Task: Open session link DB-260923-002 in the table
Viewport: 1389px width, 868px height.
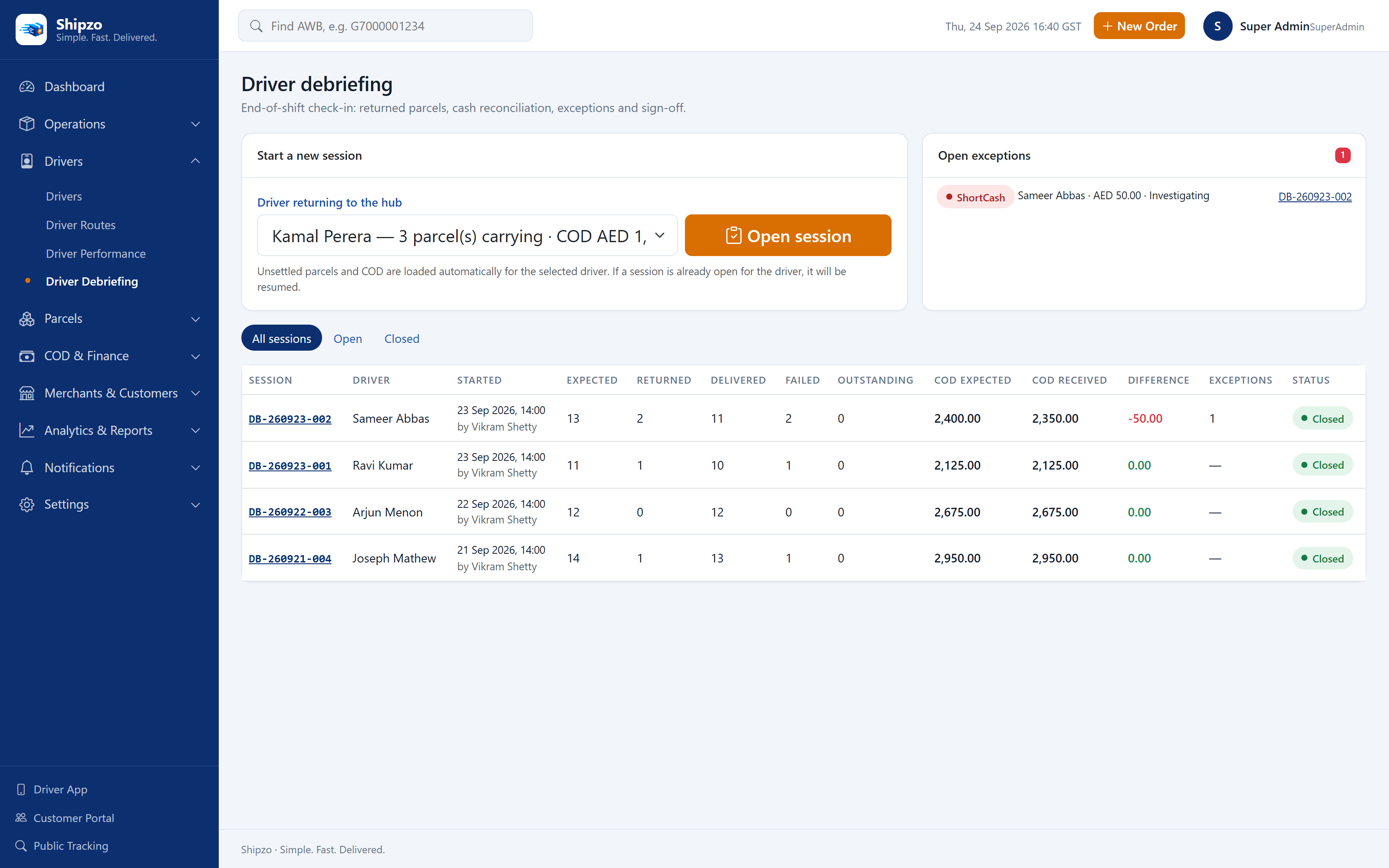Action: coord(290,419)
